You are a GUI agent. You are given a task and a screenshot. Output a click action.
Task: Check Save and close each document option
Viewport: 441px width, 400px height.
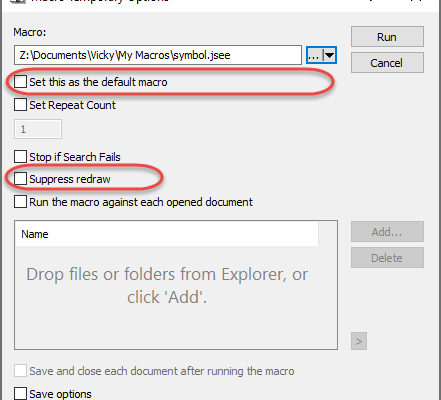(20, 371)
